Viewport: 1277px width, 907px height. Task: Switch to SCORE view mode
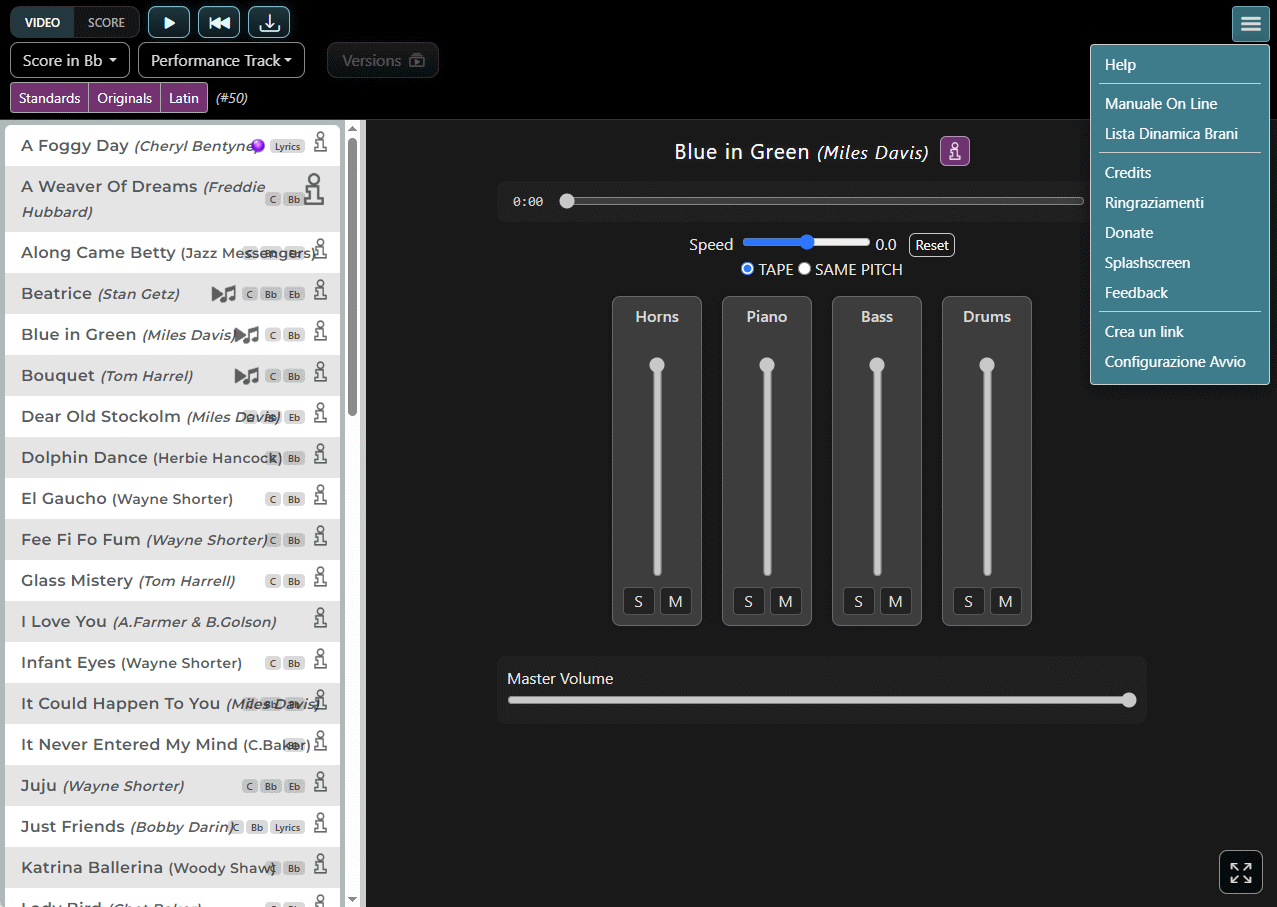pyautogui.click(x=107, y=22)
